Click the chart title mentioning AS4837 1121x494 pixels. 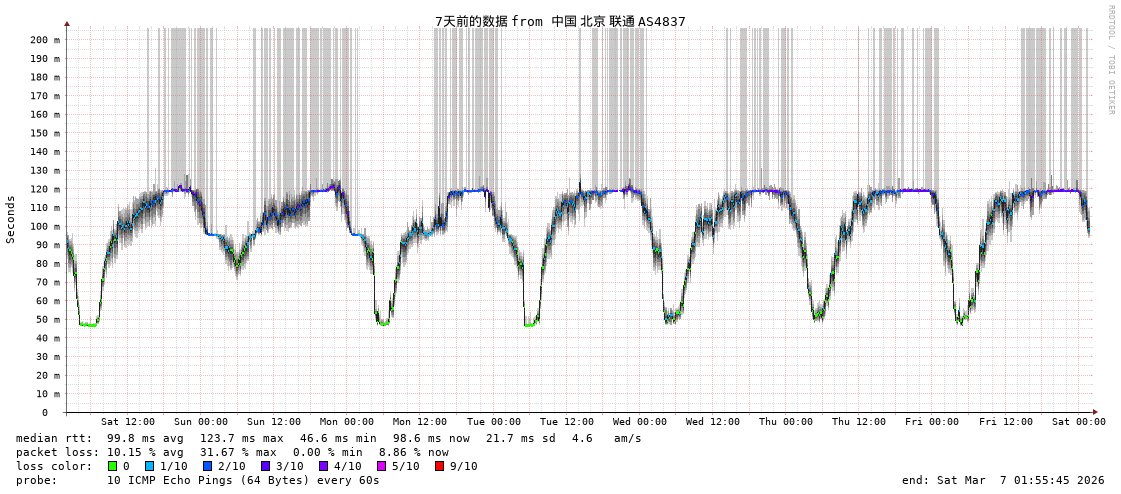[560, 21]
